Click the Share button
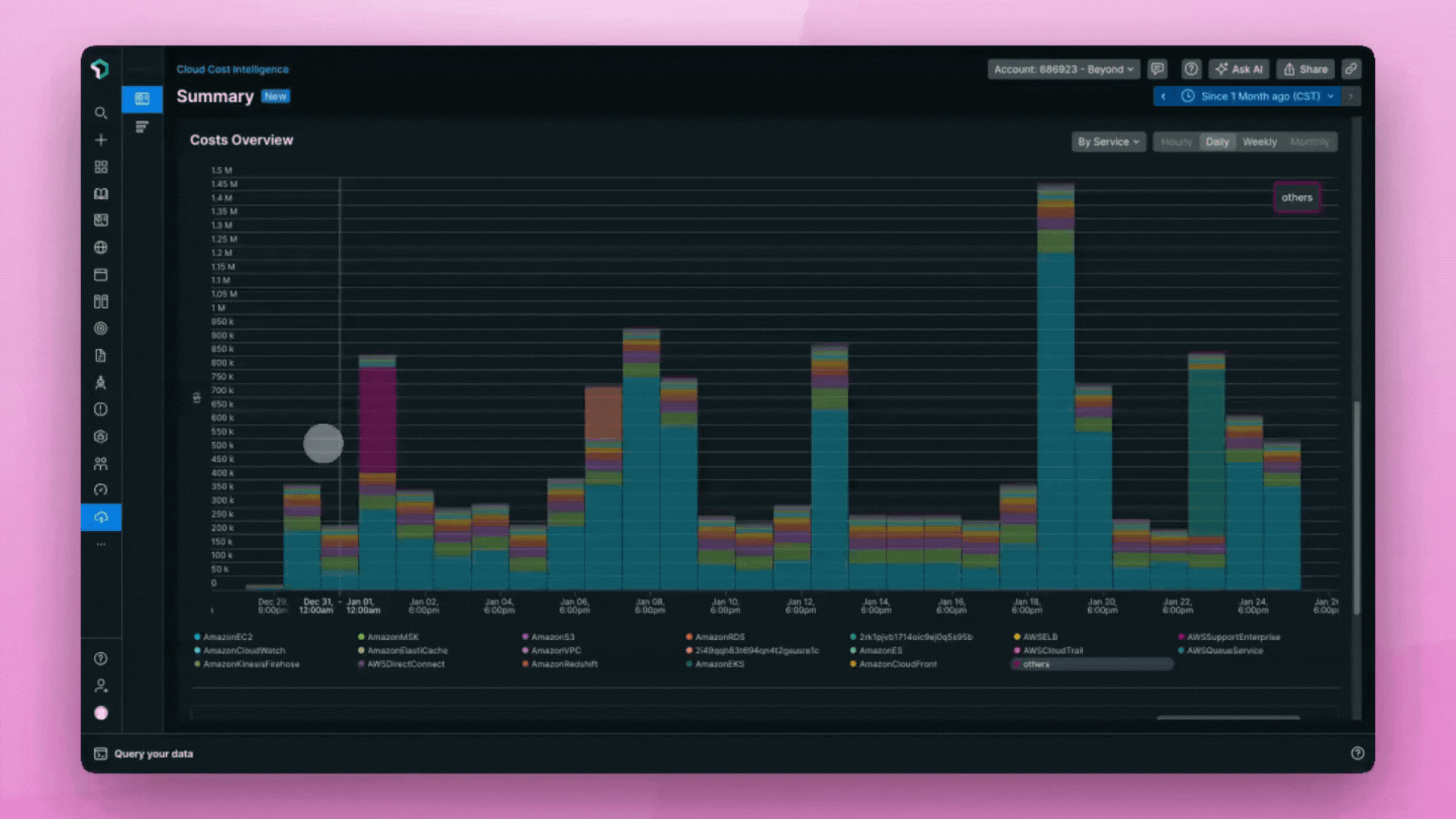This screenshot has width=1456, height=819. pyautogui.click(x=1306, y=69)
